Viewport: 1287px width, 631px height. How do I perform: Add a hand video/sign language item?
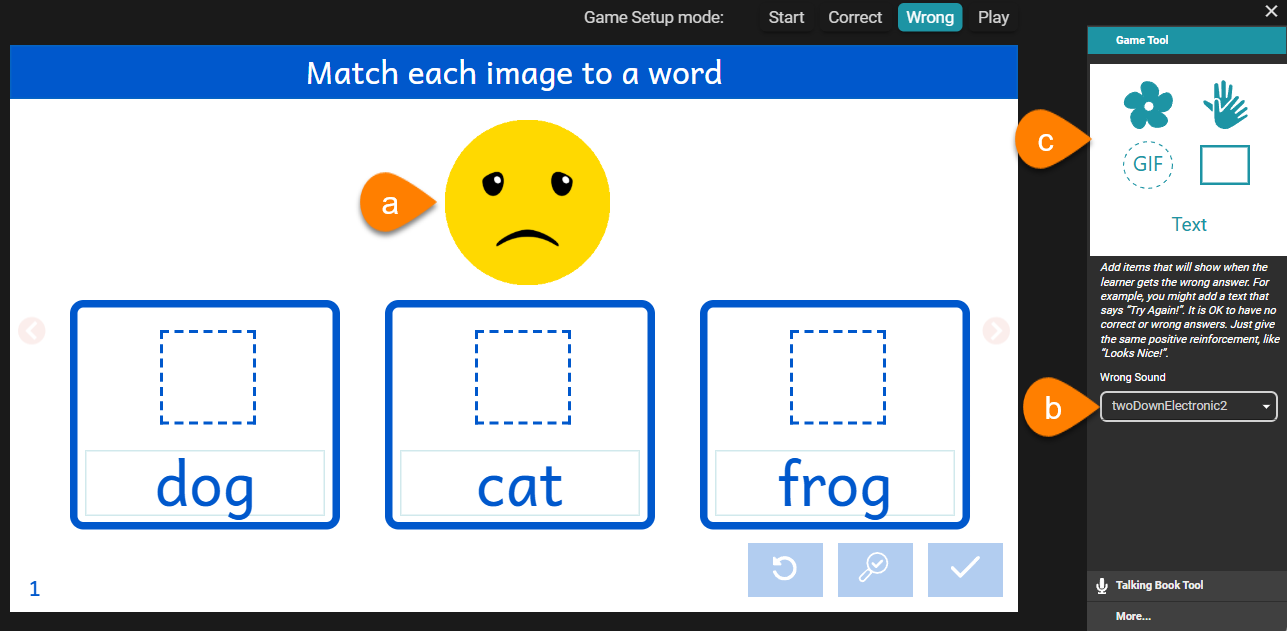[x=1224, y=105]
